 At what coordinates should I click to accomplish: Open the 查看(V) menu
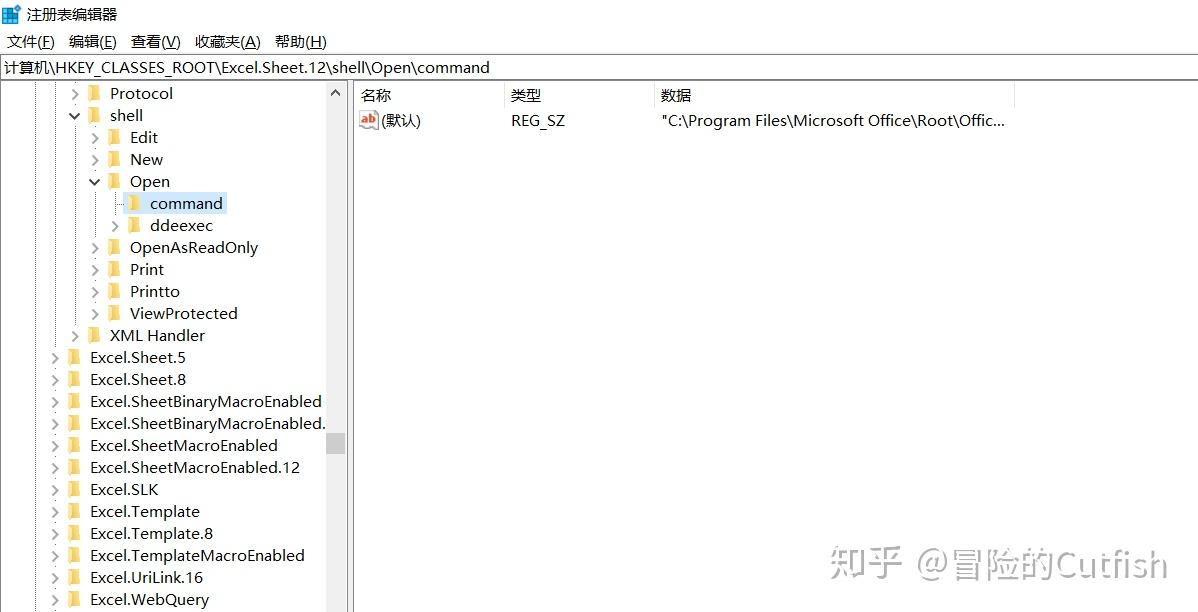coord(156,42)
